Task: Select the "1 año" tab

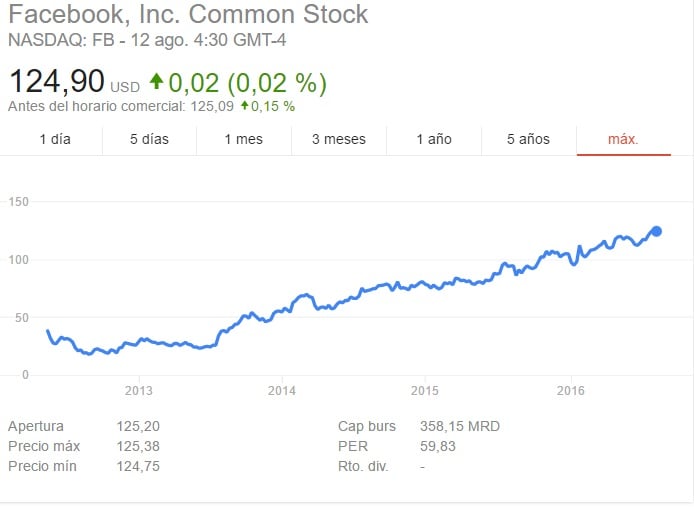Action: pyautogui.click(x=434, y=139)
